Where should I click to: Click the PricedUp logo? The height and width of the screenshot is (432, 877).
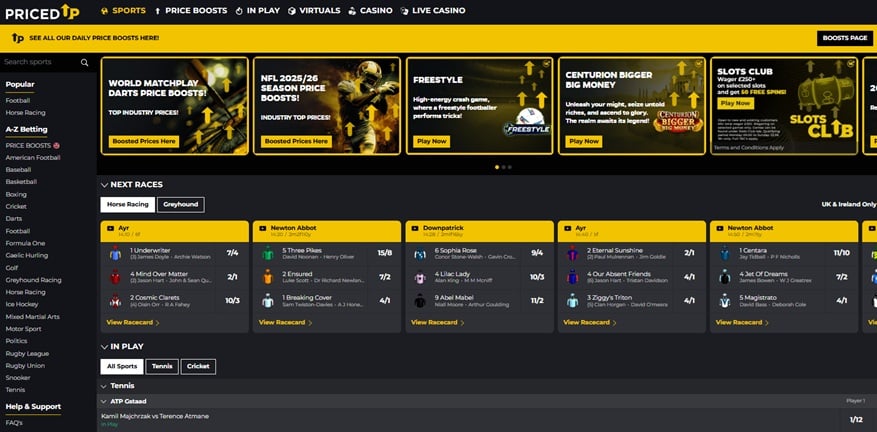pyautogui.click(x=42, y=12)
